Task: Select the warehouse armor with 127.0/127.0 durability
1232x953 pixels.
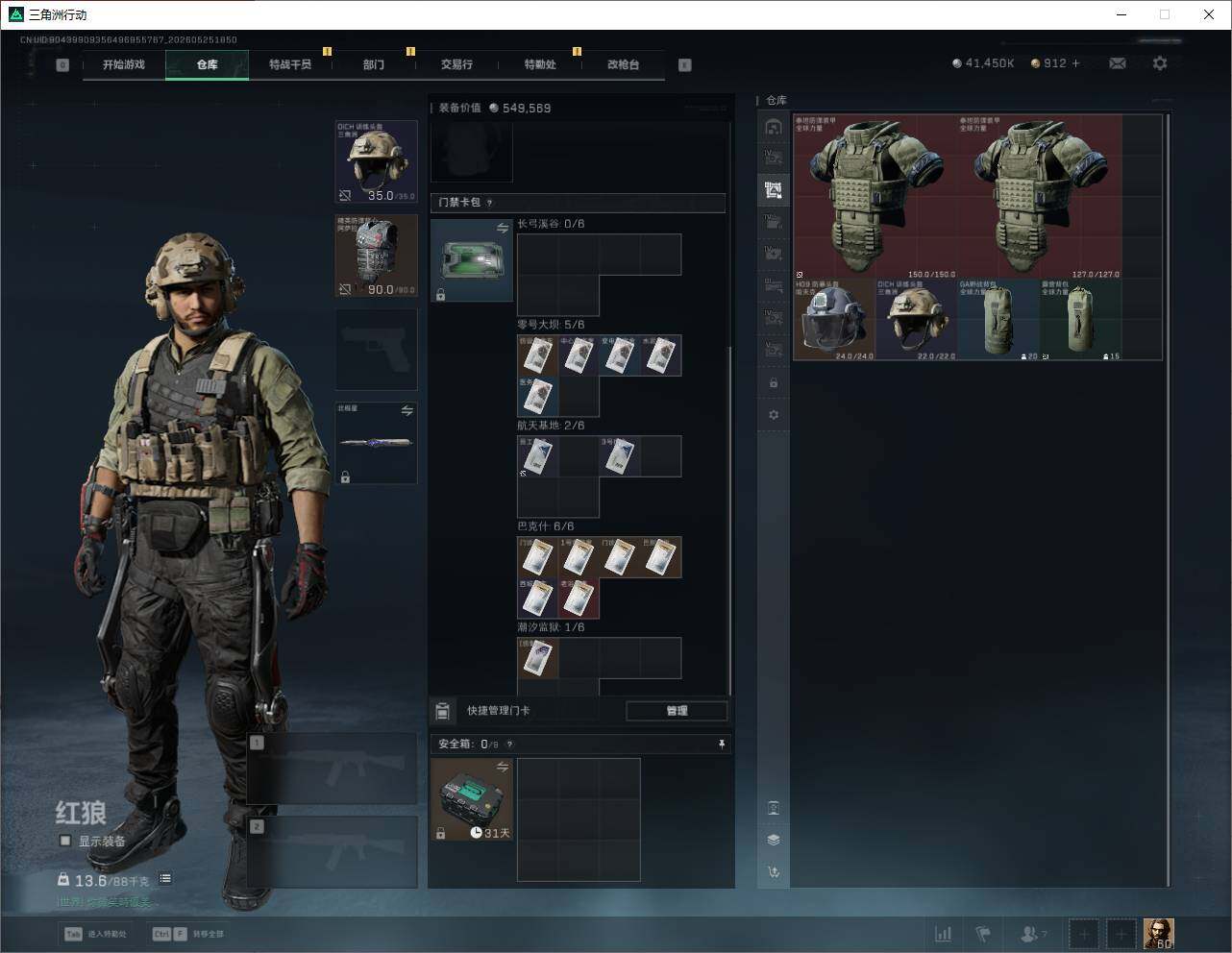Action: pos(1040,197)
